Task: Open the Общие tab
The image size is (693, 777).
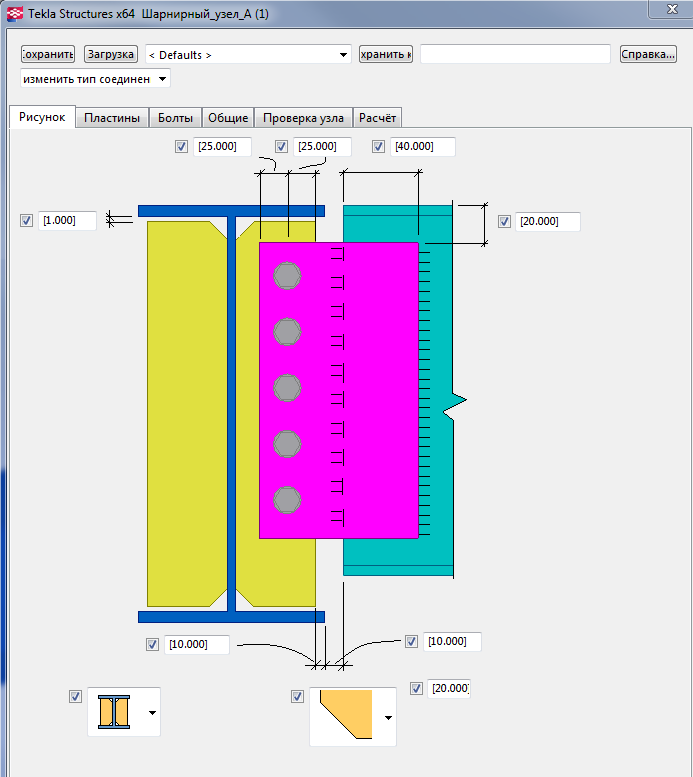Action: [x=228, y=118]
